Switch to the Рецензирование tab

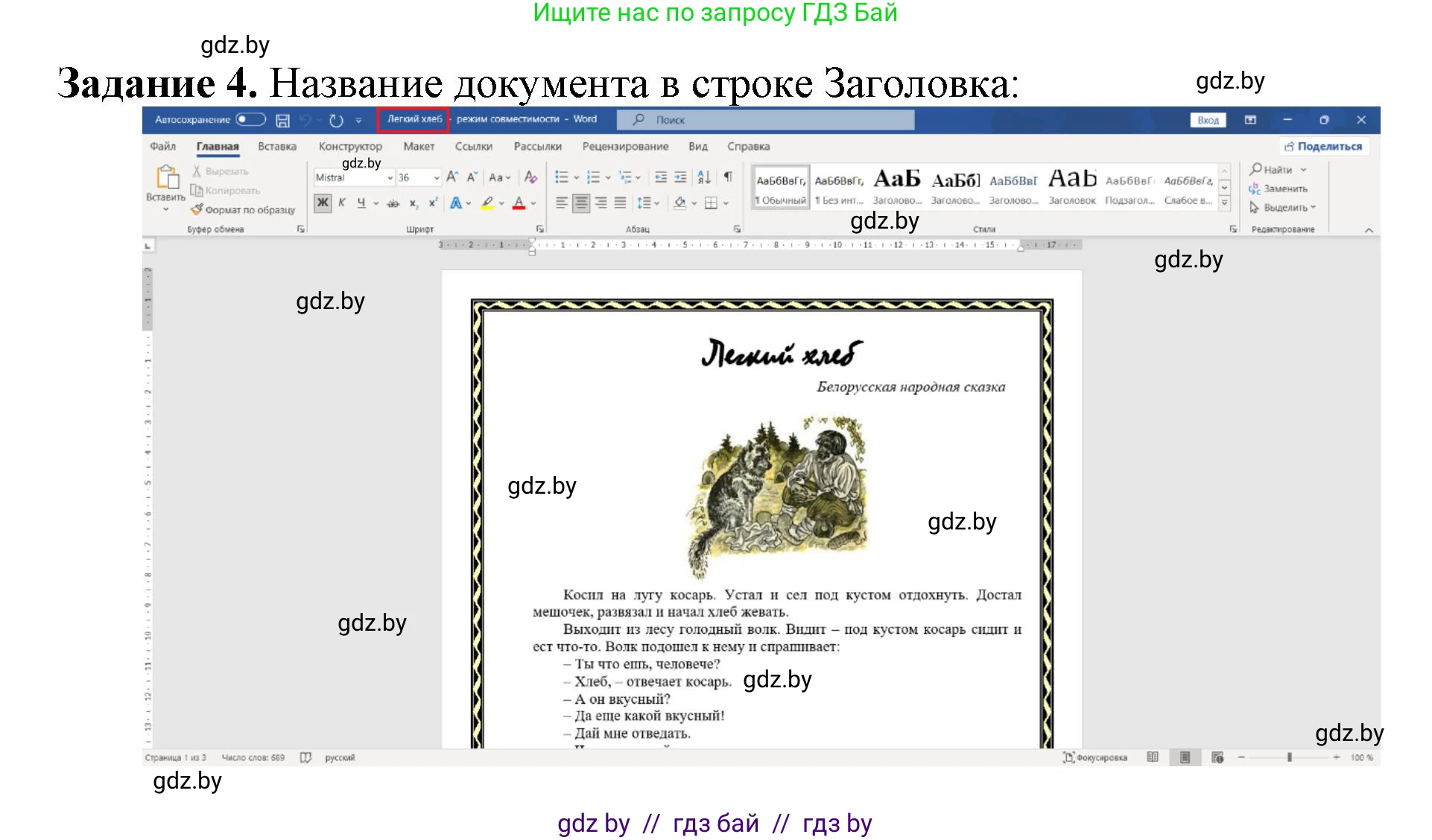point(625,147)
